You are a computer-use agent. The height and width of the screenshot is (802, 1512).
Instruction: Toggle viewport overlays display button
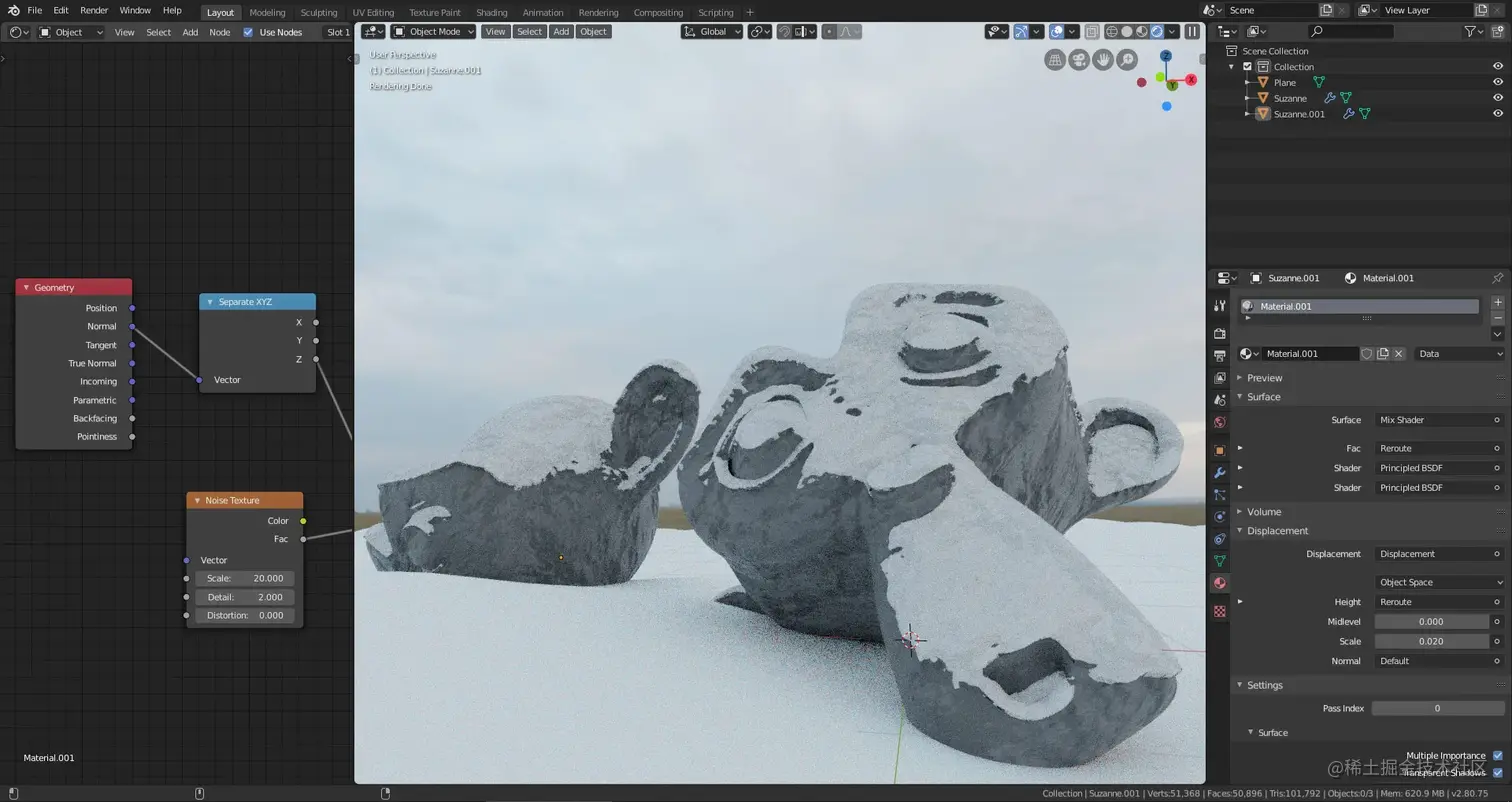tap(1057, 32)
